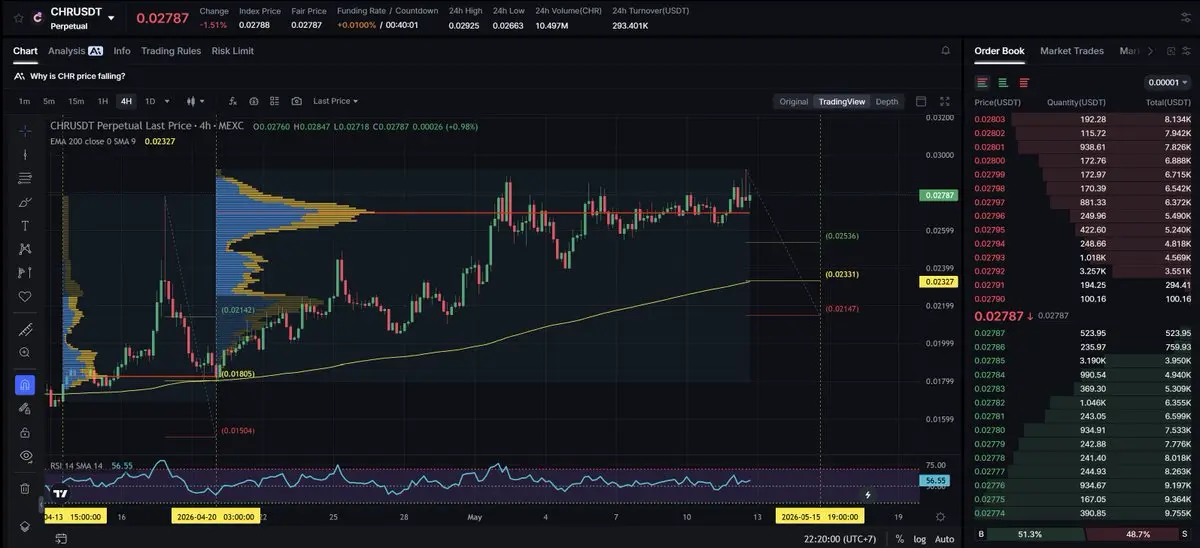Open the chart patterns tool
The width and height of the screenshot is (1200, 548).
pyautogui.click(x=25, y=249)
